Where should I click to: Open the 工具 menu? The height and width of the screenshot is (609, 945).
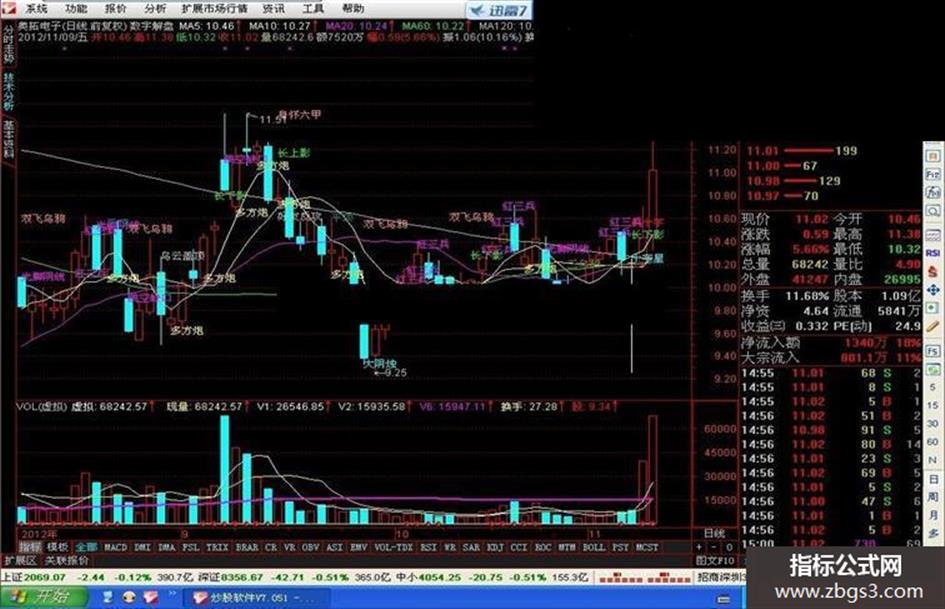tap(313, 8)
